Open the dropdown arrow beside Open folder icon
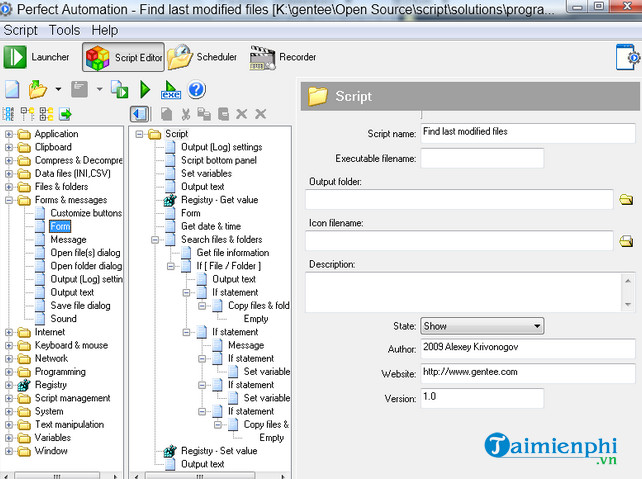642x479 pixels. (58, 90)
